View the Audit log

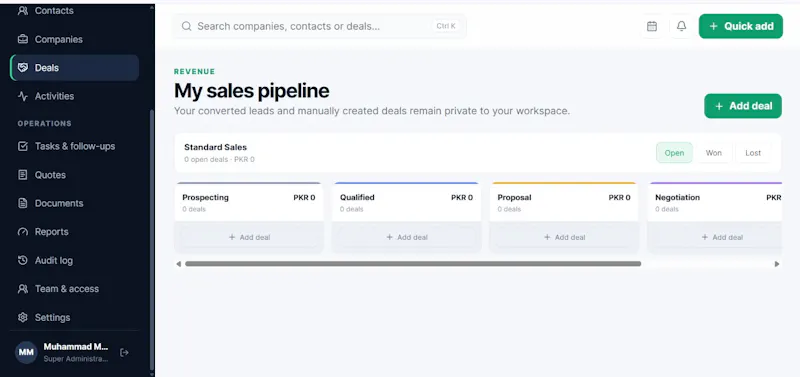74,261
